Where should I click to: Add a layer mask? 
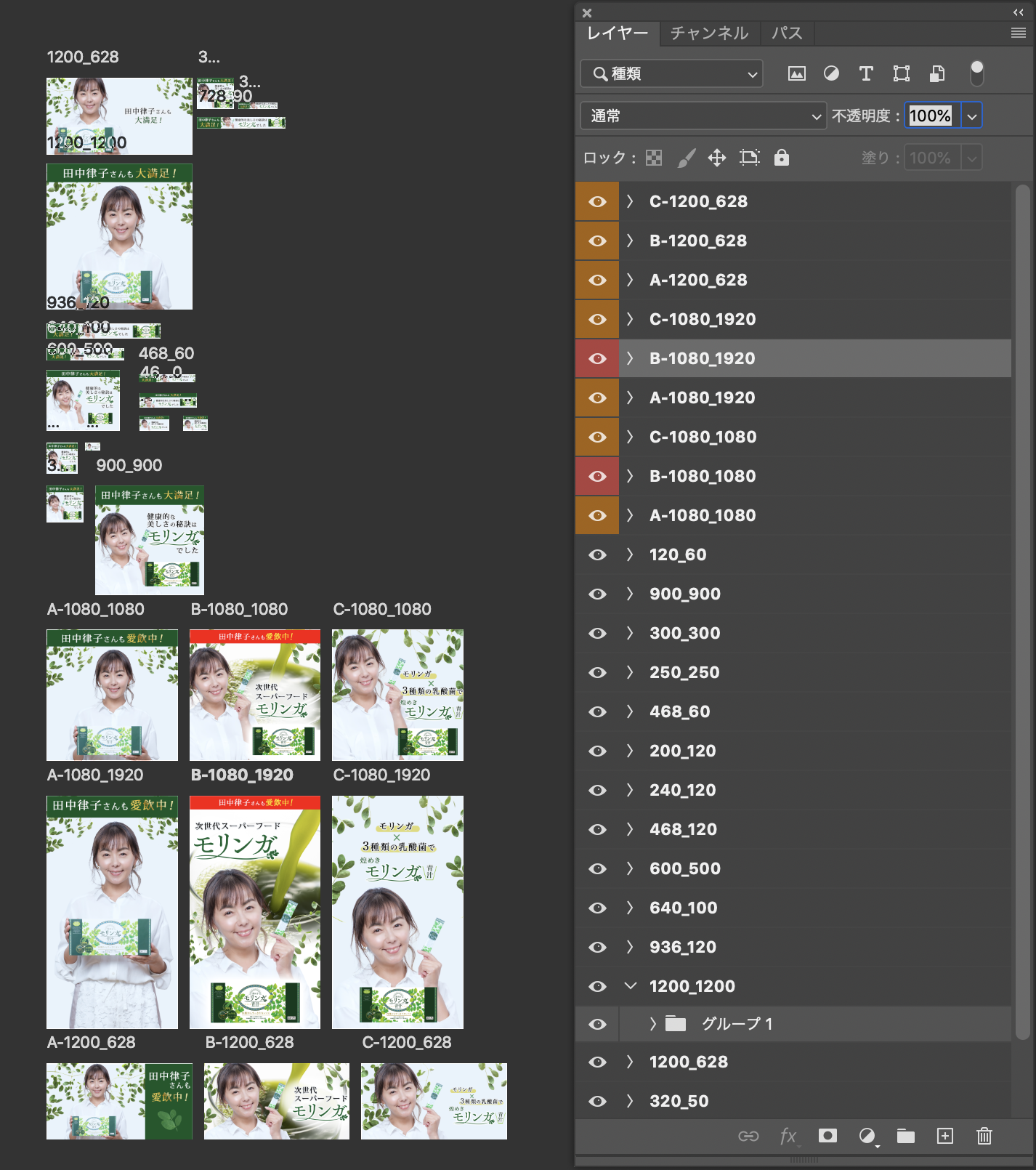[x=827, y=1136]
